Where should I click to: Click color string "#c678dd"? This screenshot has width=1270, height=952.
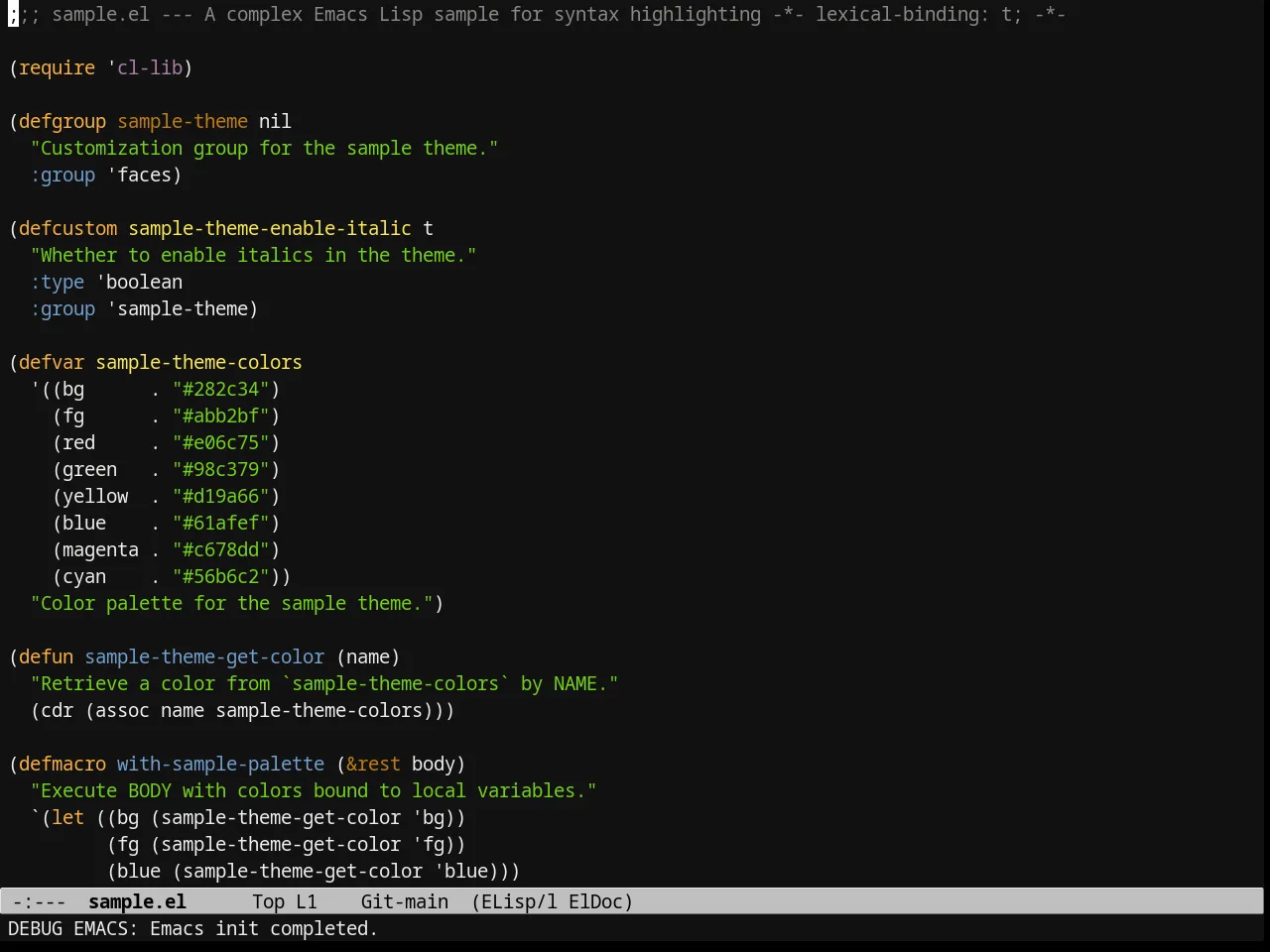220,549
